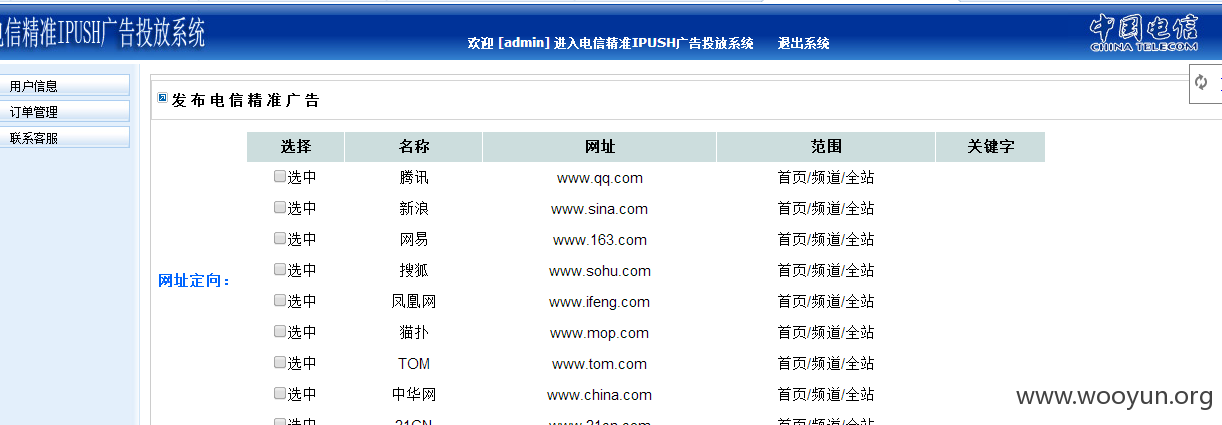Image resolution: width=1222 pixels, height=425 pixels.
Task: Click the www.china.com URL cell
Action: tap(600, 395)
